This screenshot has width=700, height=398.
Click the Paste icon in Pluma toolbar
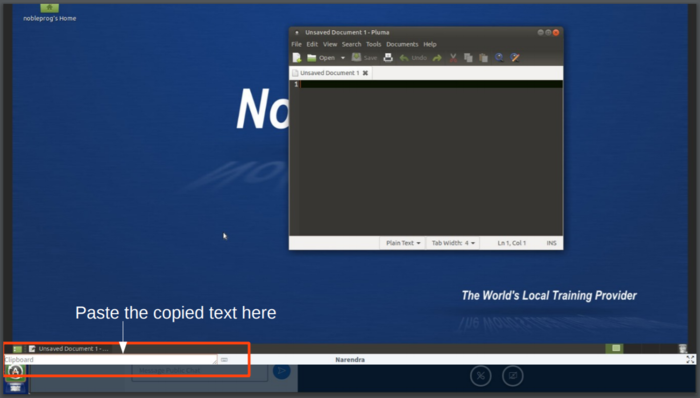(x=483, y=58)
